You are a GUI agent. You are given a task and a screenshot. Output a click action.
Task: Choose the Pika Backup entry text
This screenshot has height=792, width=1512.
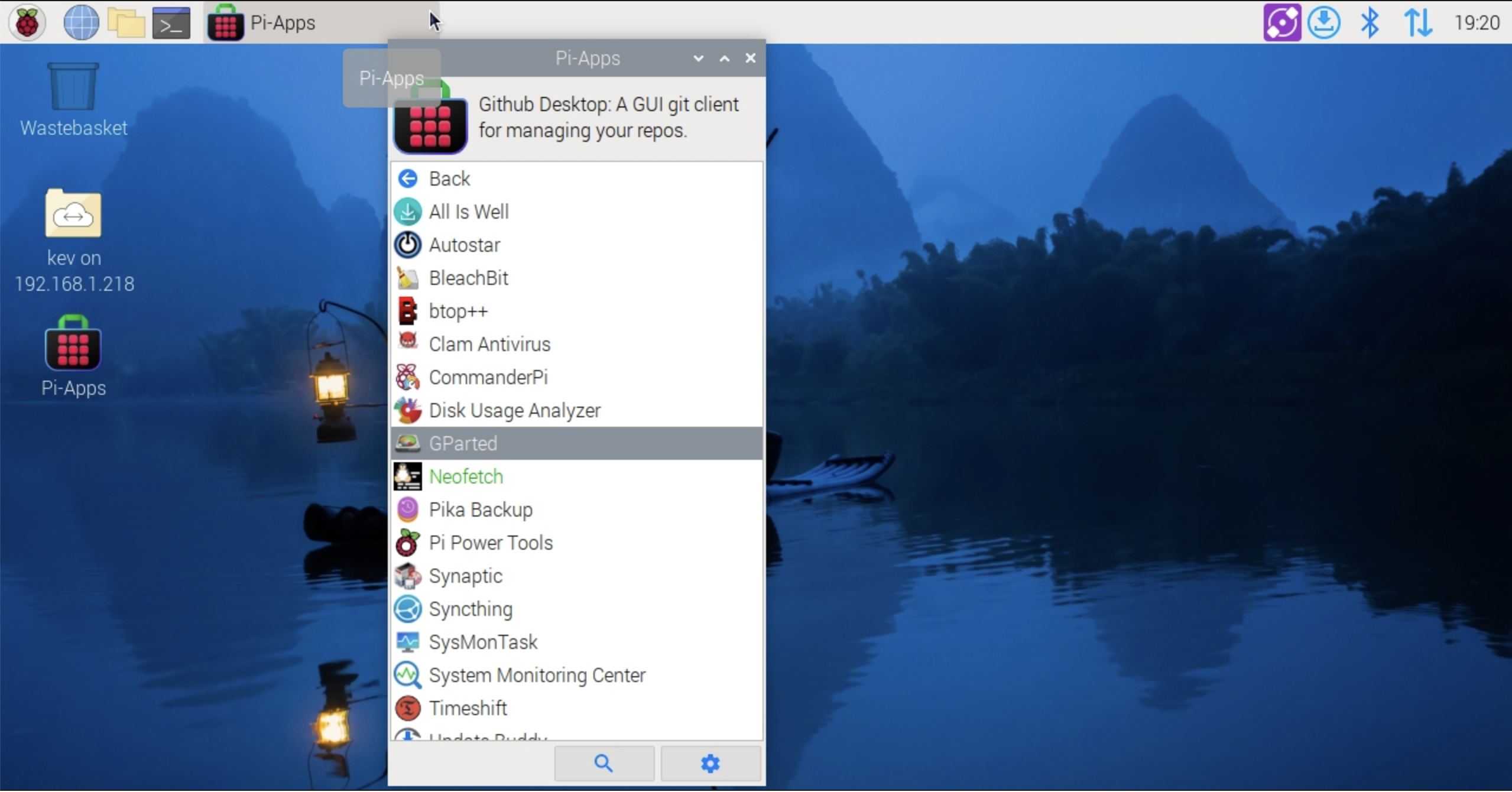(x=481, y=509)
